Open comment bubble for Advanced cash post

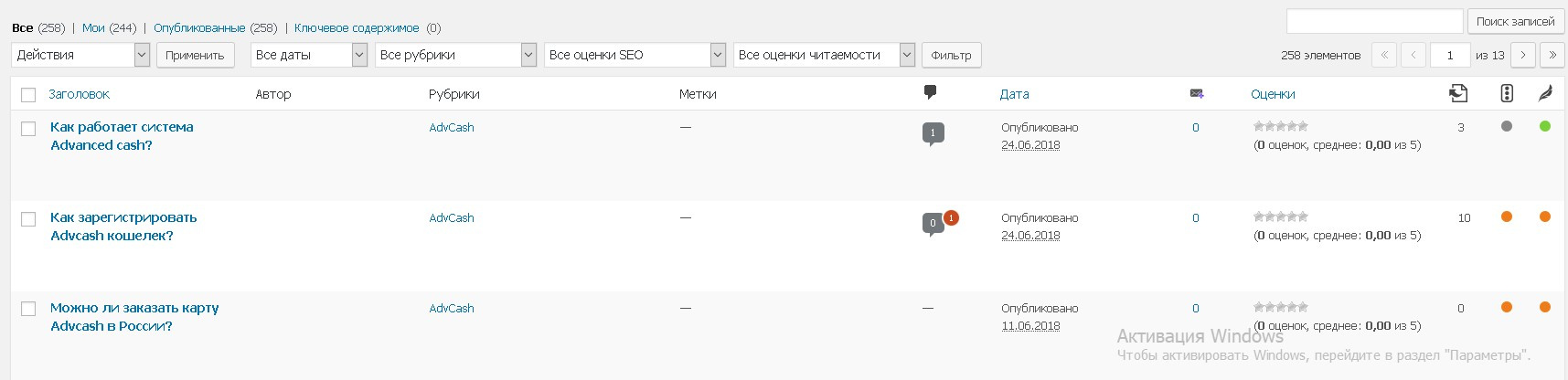[x=933, y=133]
